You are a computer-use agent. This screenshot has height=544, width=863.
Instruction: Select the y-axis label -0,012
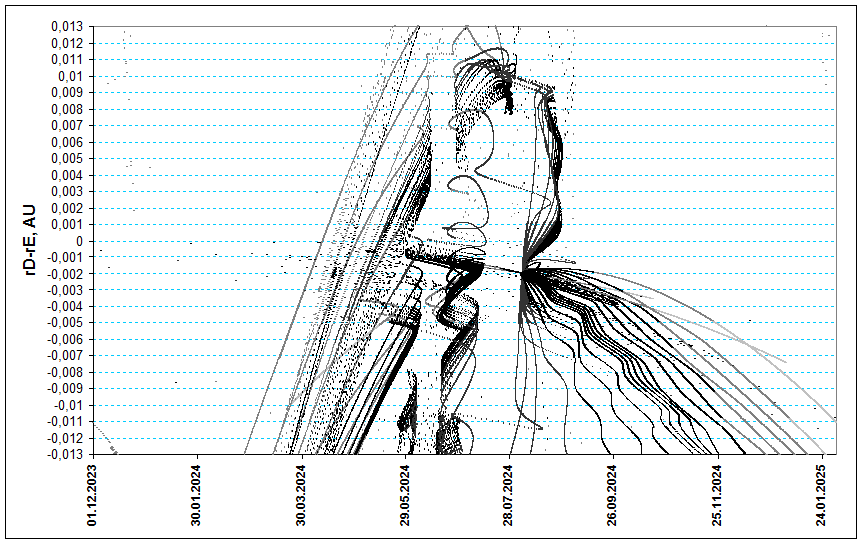coord(65,438)
